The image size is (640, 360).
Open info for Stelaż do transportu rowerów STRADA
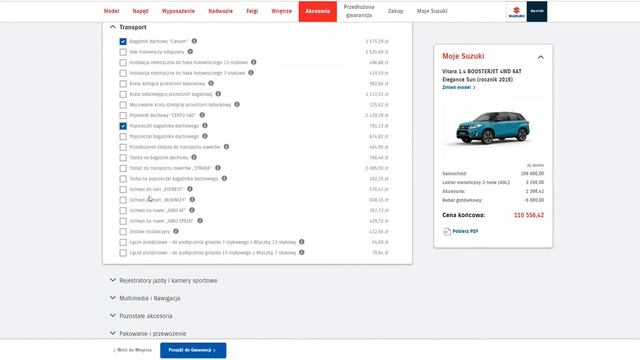(218, 168)
